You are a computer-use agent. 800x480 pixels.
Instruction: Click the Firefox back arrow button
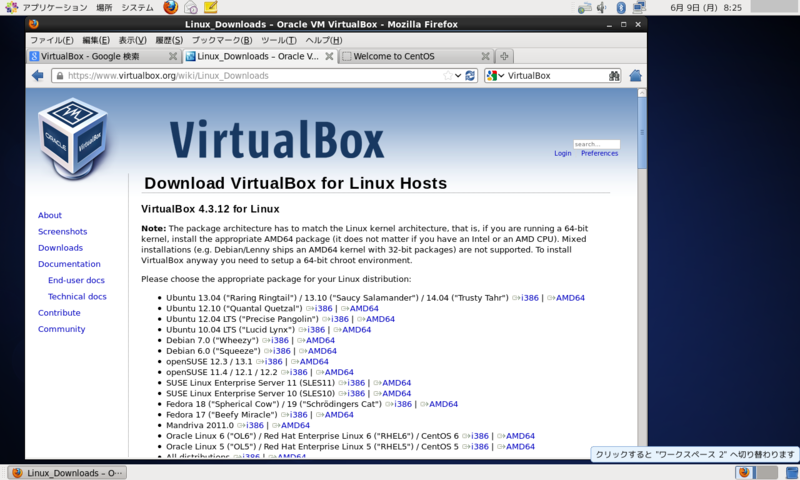pos(38,75)
